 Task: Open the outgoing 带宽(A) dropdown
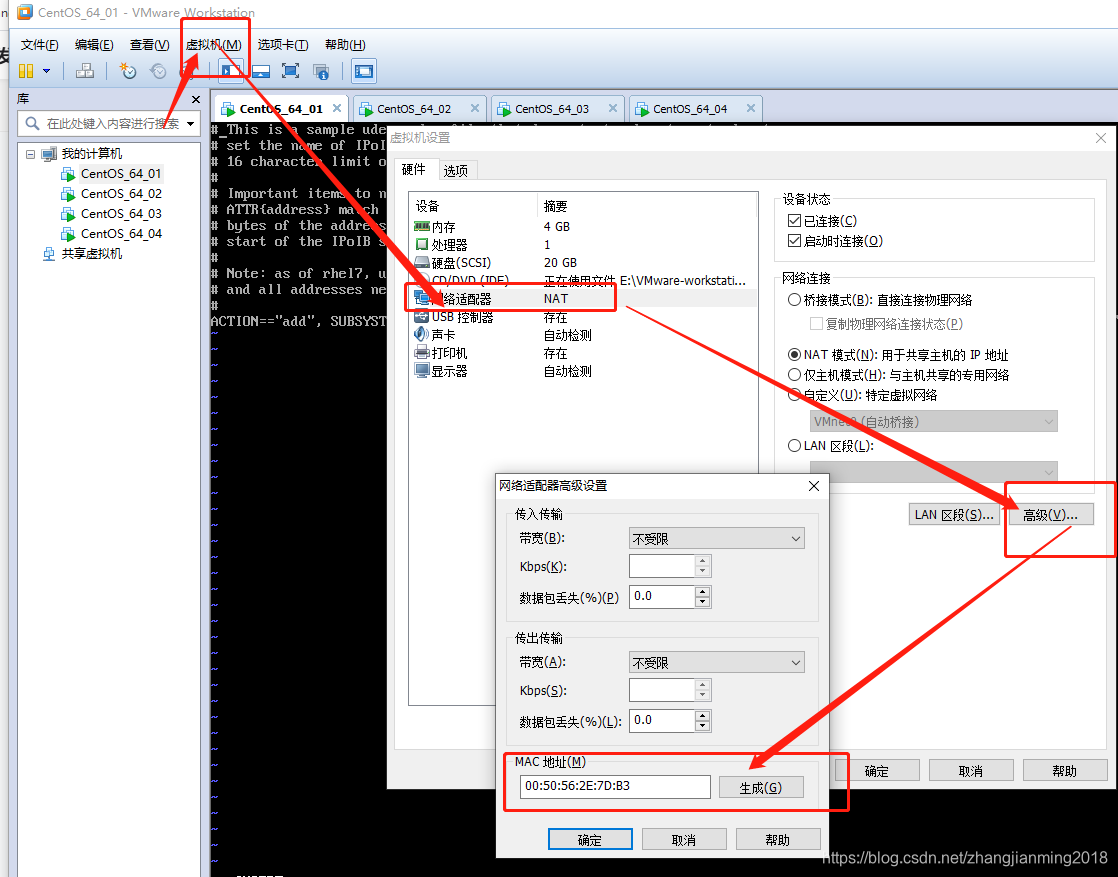pos(717,663)
